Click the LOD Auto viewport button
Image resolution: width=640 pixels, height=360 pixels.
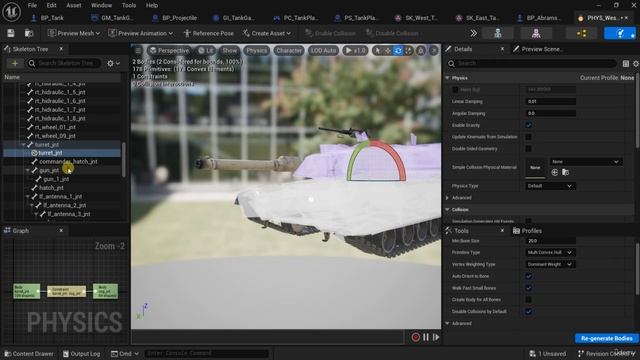point(323,50)
